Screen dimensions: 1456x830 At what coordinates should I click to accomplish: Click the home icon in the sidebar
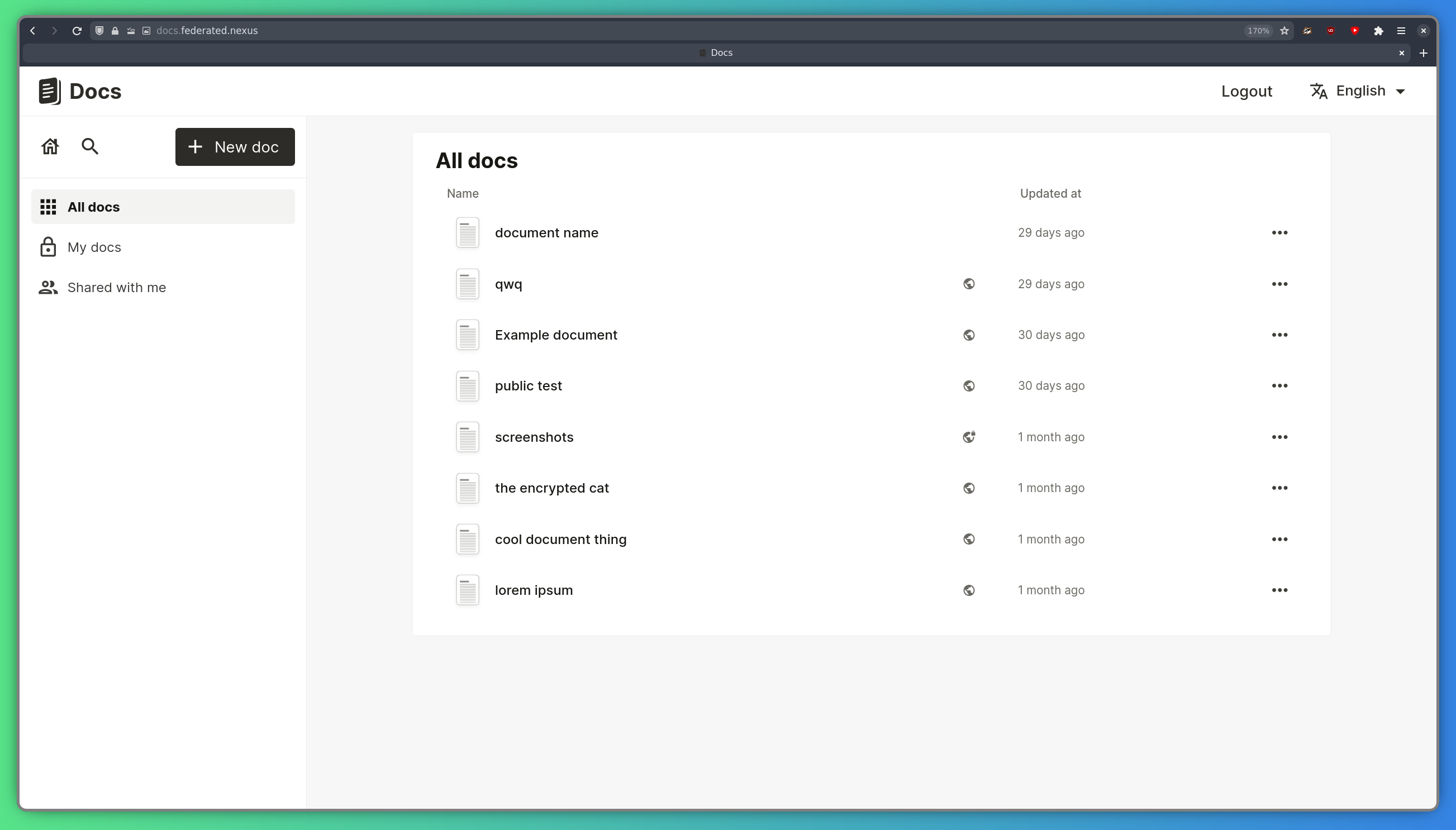[50, 146]
